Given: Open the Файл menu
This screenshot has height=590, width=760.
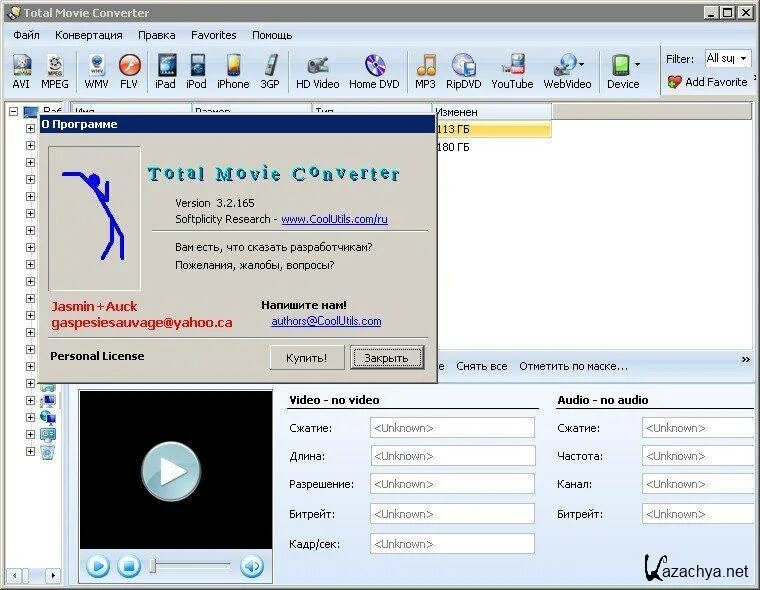Looking at the screenshot, I should 27,35.
